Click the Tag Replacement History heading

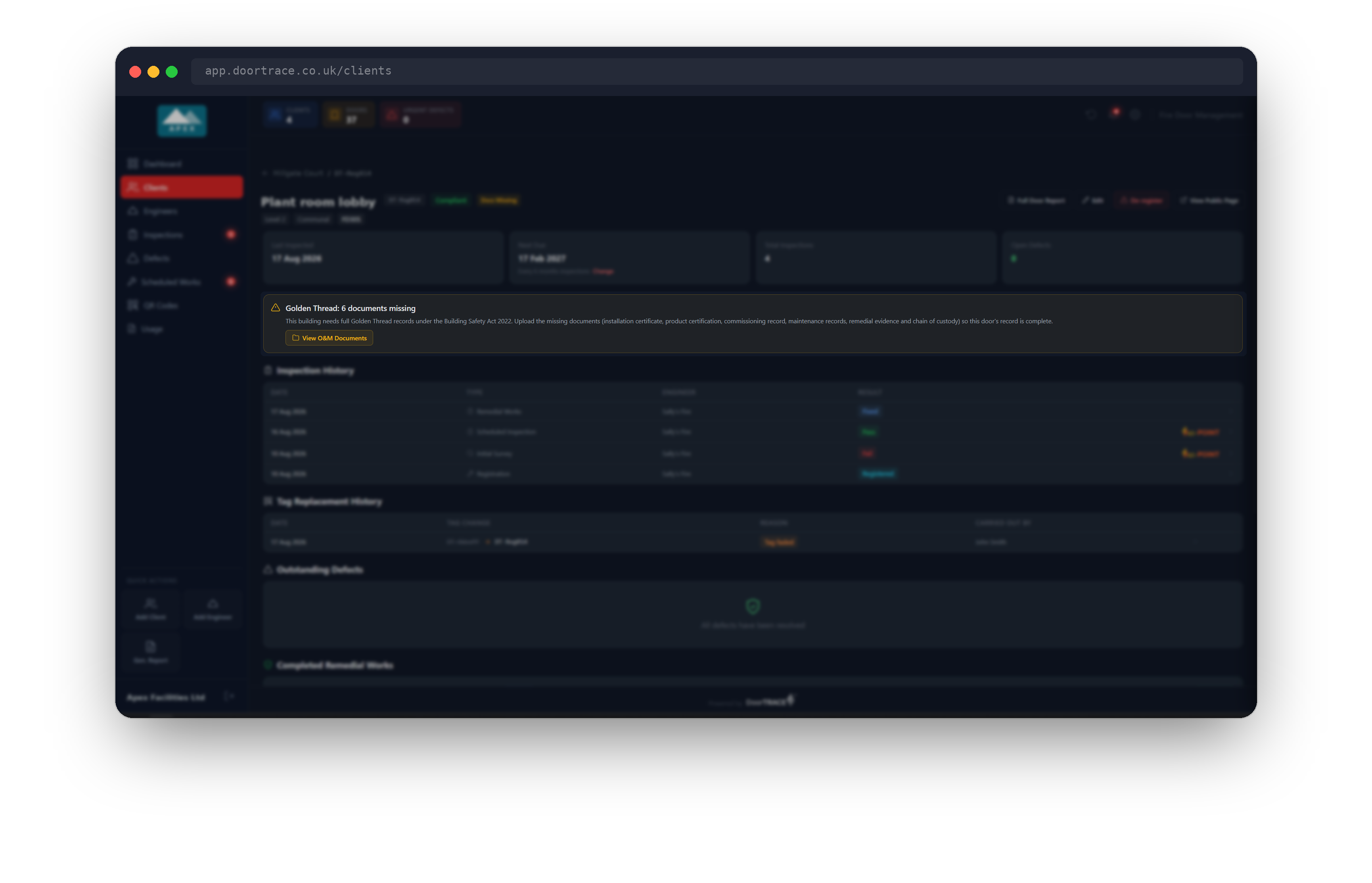(329, 502)
